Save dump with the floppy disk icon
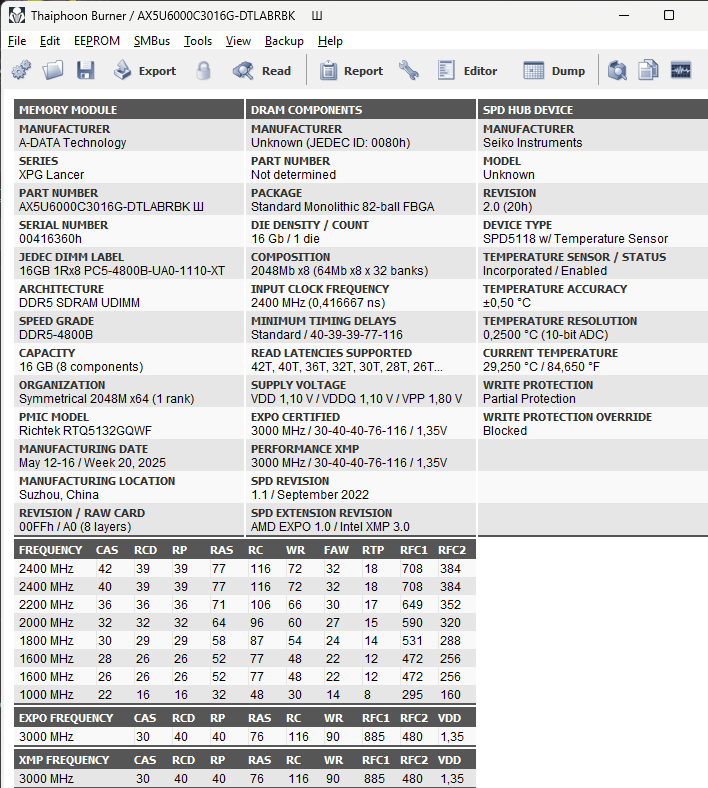The image size is (708, 788). (x=85, y=70)
